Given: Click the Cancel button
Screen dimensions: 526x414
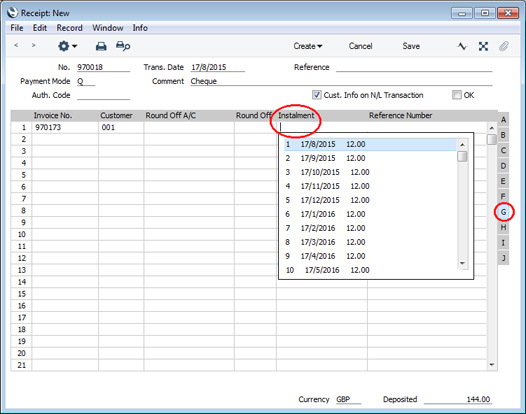Looking at the screenshot, I should [360, 46].
